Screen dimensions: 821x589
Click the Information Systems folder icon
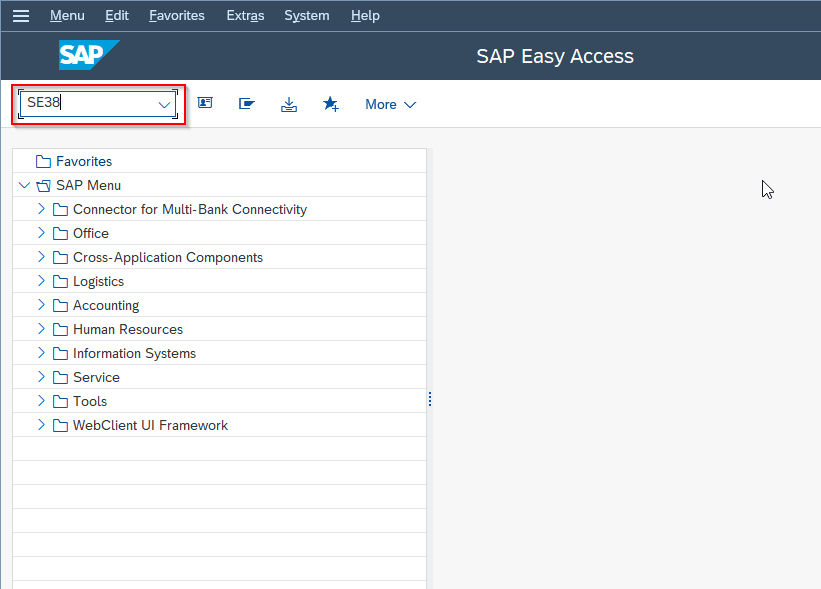[x=60, y=353]
